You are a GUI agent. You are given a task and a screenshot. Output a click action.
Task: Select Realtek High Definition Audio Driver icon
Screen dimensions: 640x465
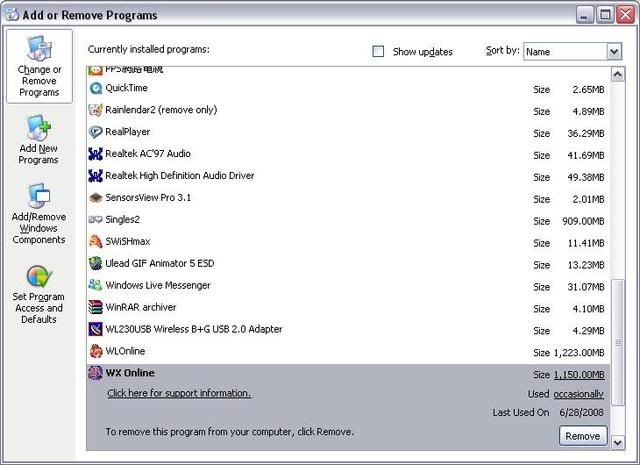pos(96,176)
